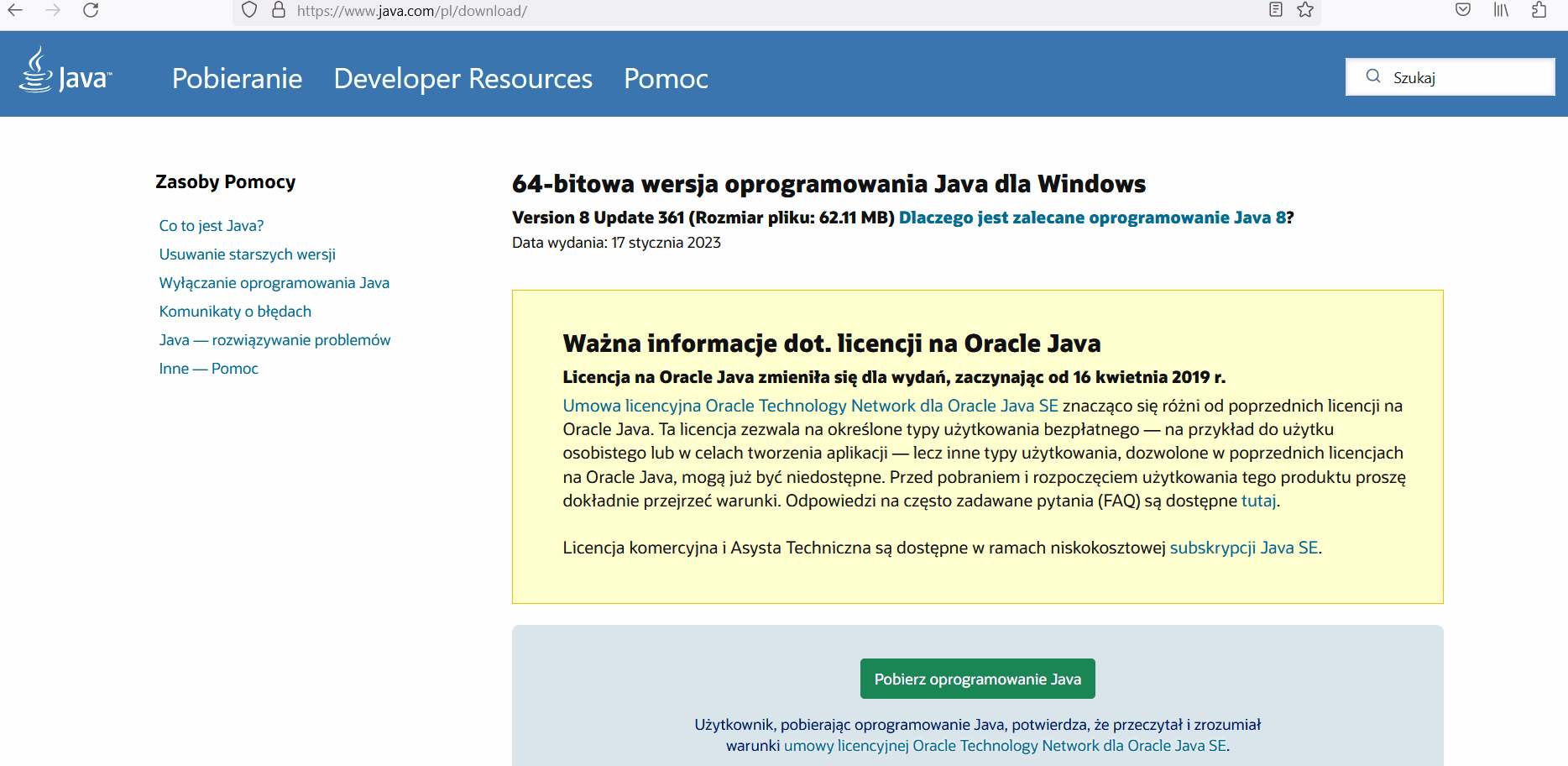
Task: Open the extensions puzzle-piece icon
Action: click(1539, 10)
